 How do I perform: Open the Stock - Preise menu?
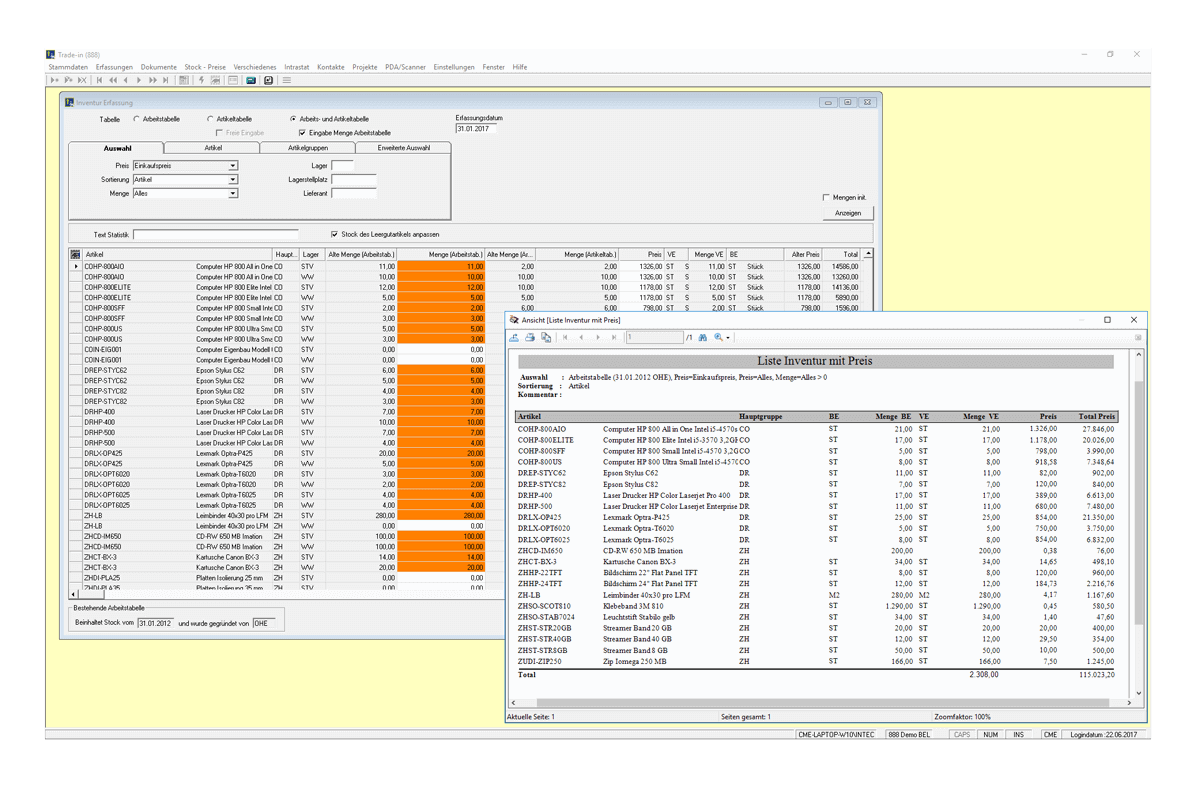(205, 67)
